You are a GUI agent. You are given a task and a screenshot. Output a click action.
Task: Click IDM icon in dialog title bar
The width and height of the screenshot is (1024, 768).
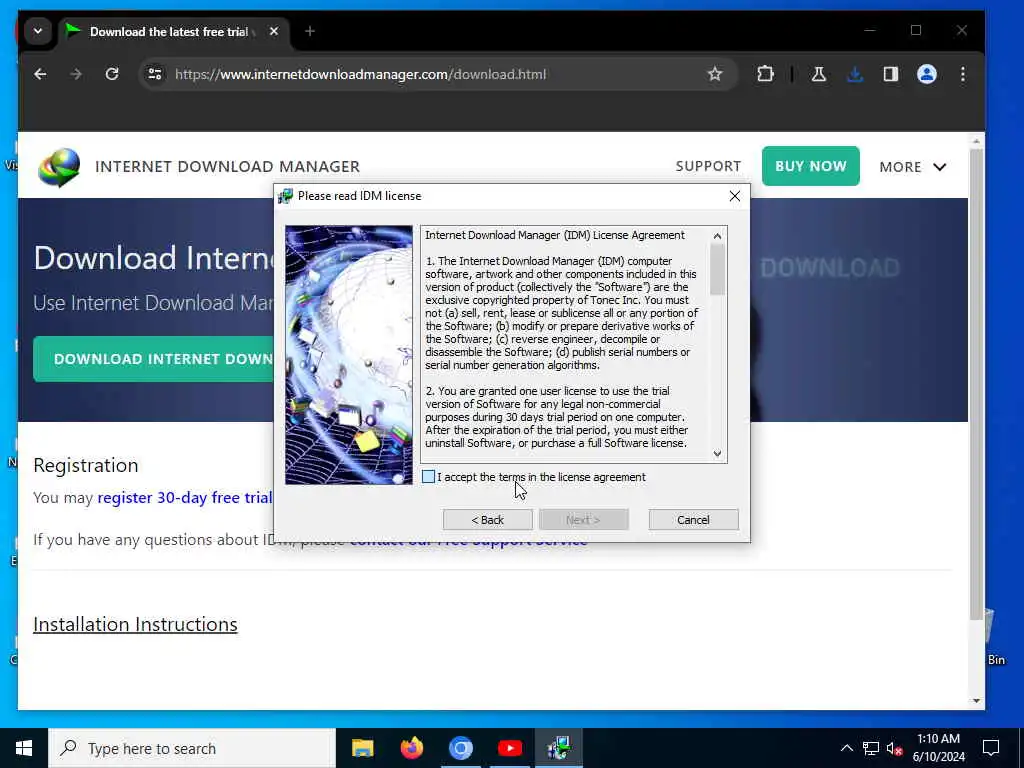(285, 196)
